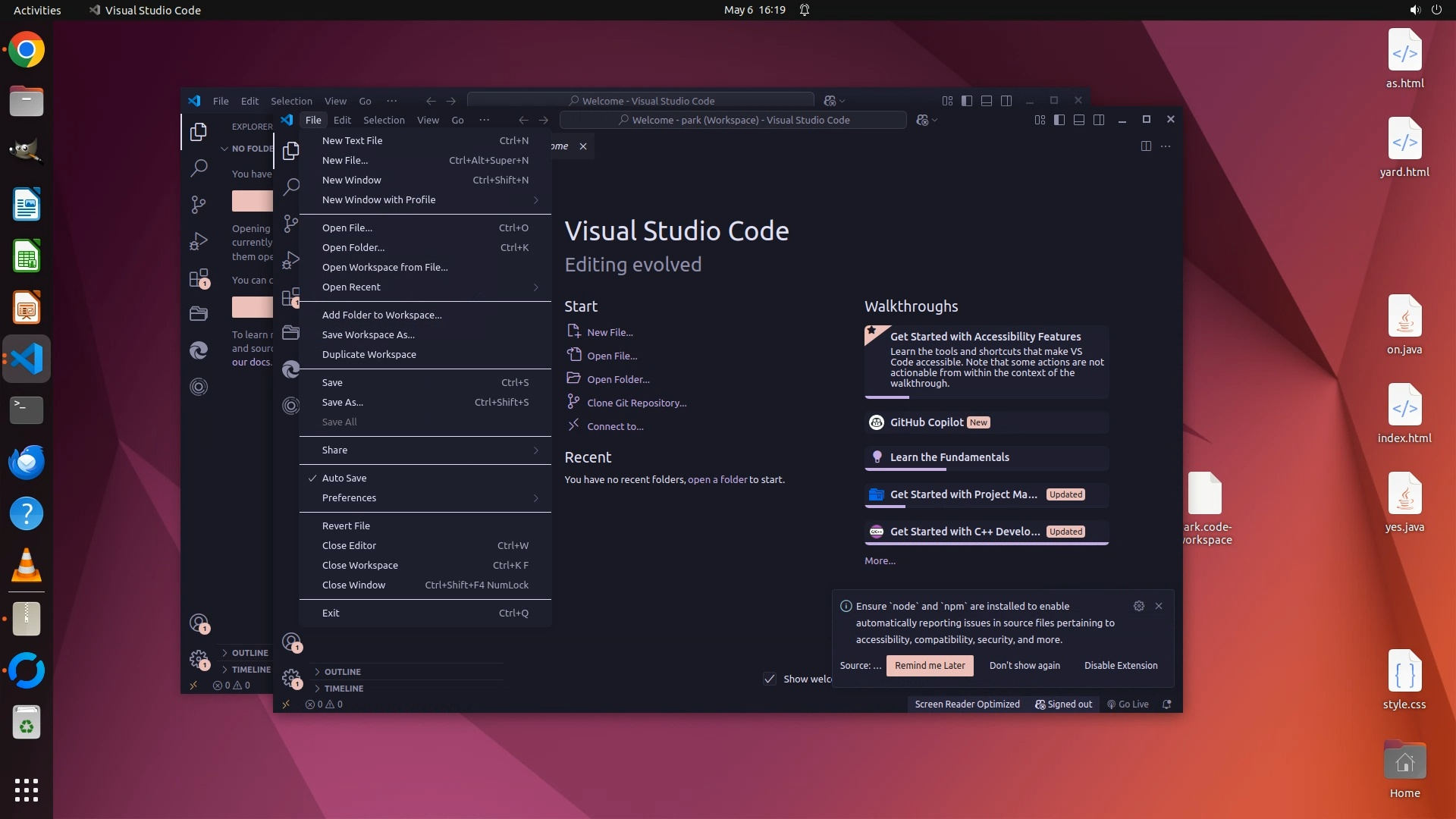
Task: Click split editor right icon
Action: click(1146, 146)
